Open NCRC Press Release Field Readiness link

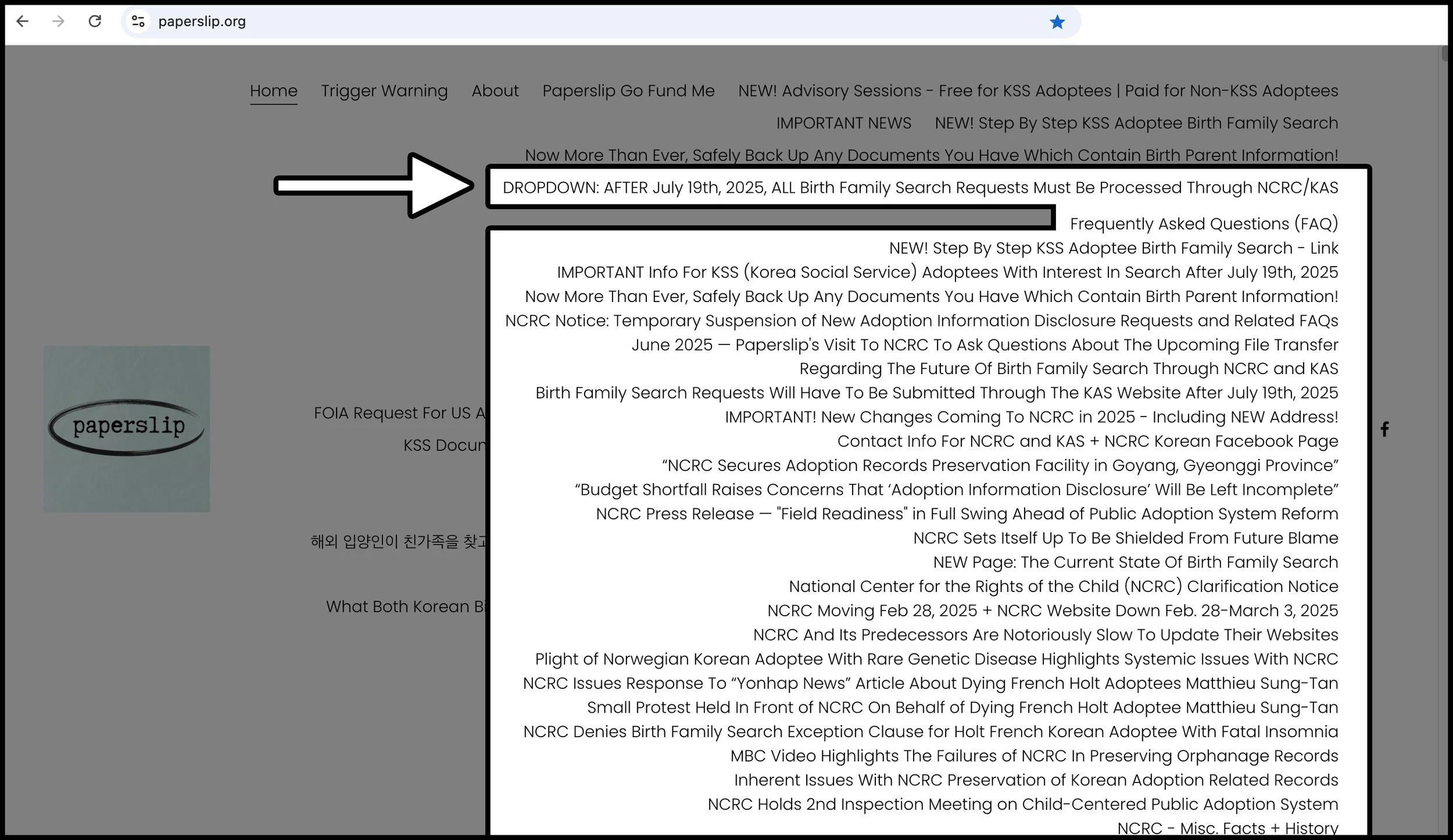tap(967, 514)
